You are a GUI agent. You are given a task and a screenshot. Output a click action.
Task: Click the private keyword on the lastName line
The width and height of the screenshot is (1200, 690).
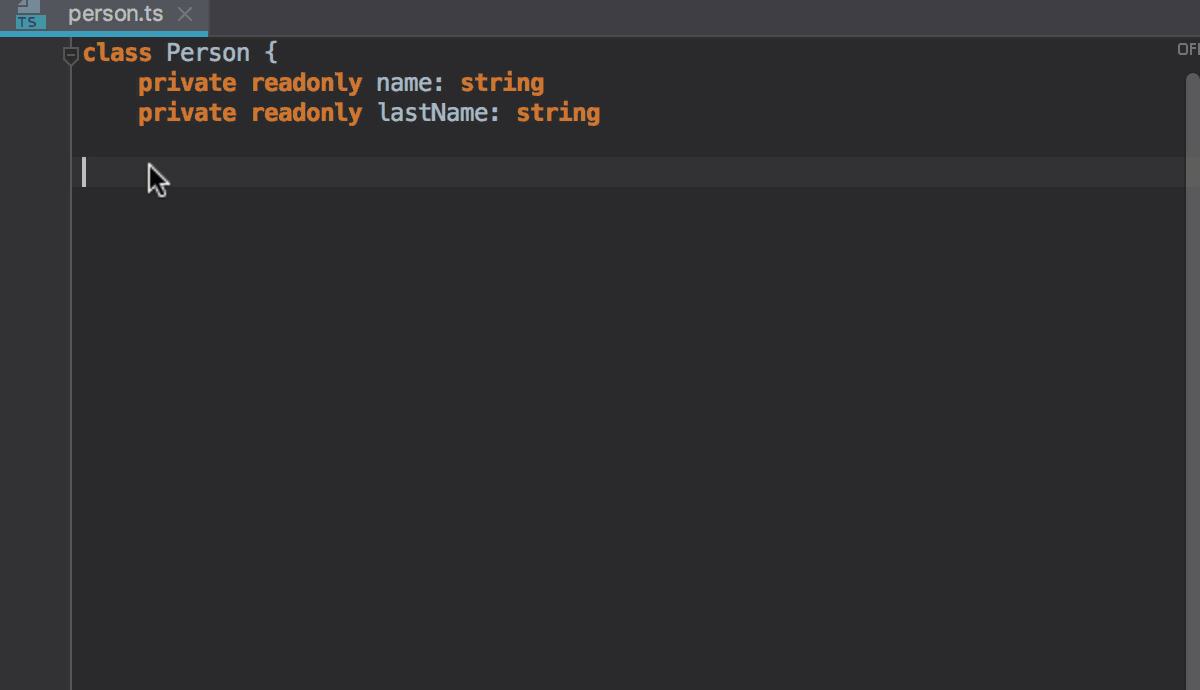click(x=186, y=112)
